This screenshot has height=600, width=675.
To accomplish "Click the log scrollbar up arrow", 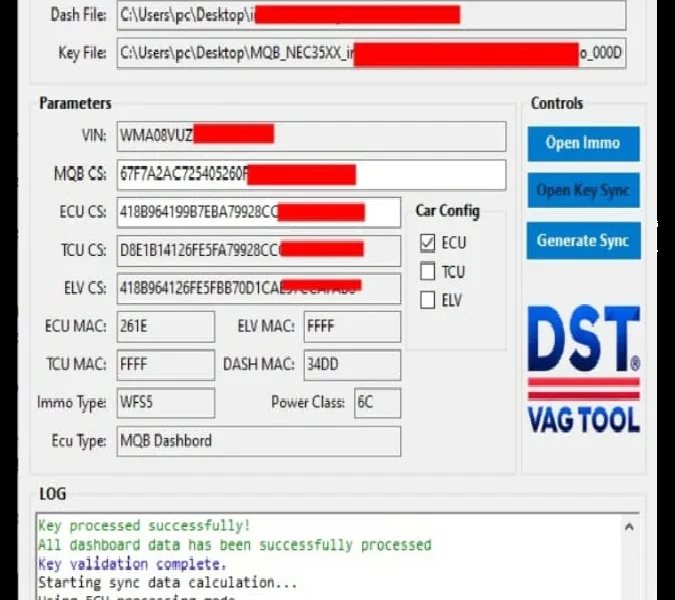I will 629,526.
